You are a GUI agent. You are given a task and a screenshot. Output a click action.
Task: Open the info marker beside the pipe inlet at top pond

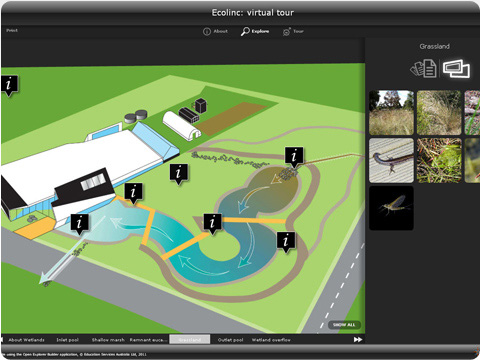point(294,157)
